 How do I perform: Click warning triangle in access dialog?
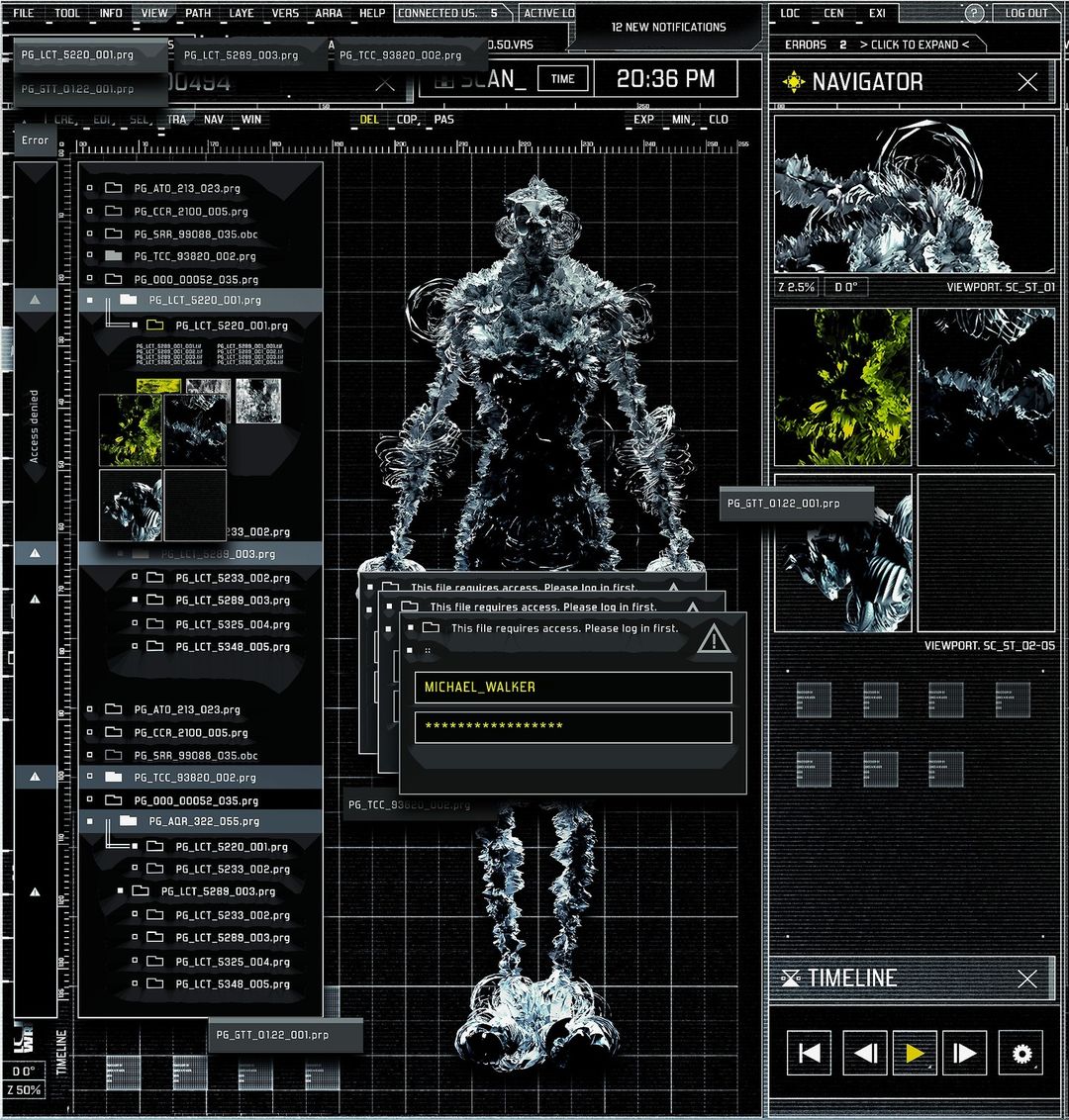pos(713,638)
